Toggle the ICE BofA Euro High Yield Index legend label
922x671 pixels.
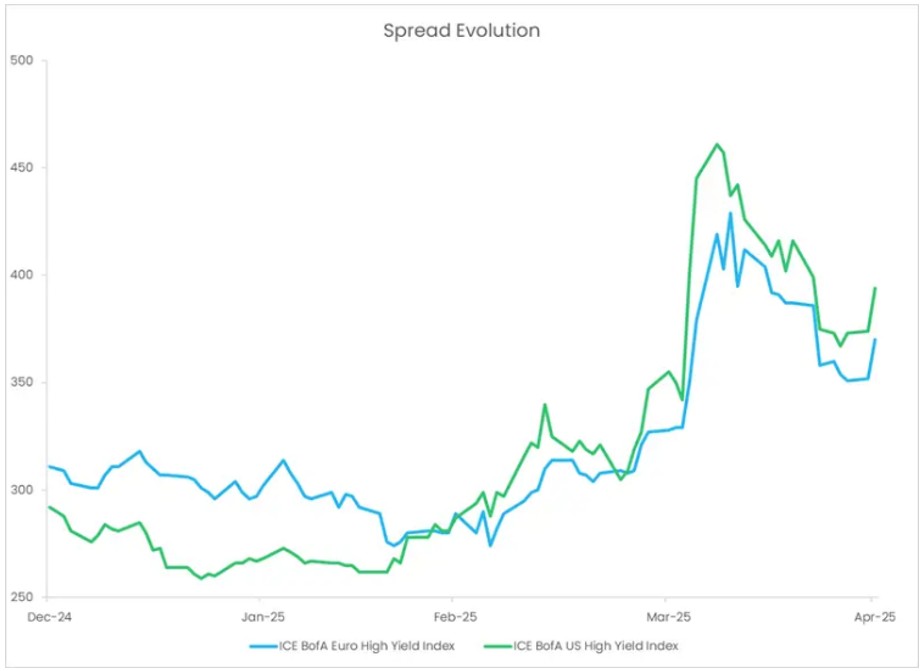368,645
